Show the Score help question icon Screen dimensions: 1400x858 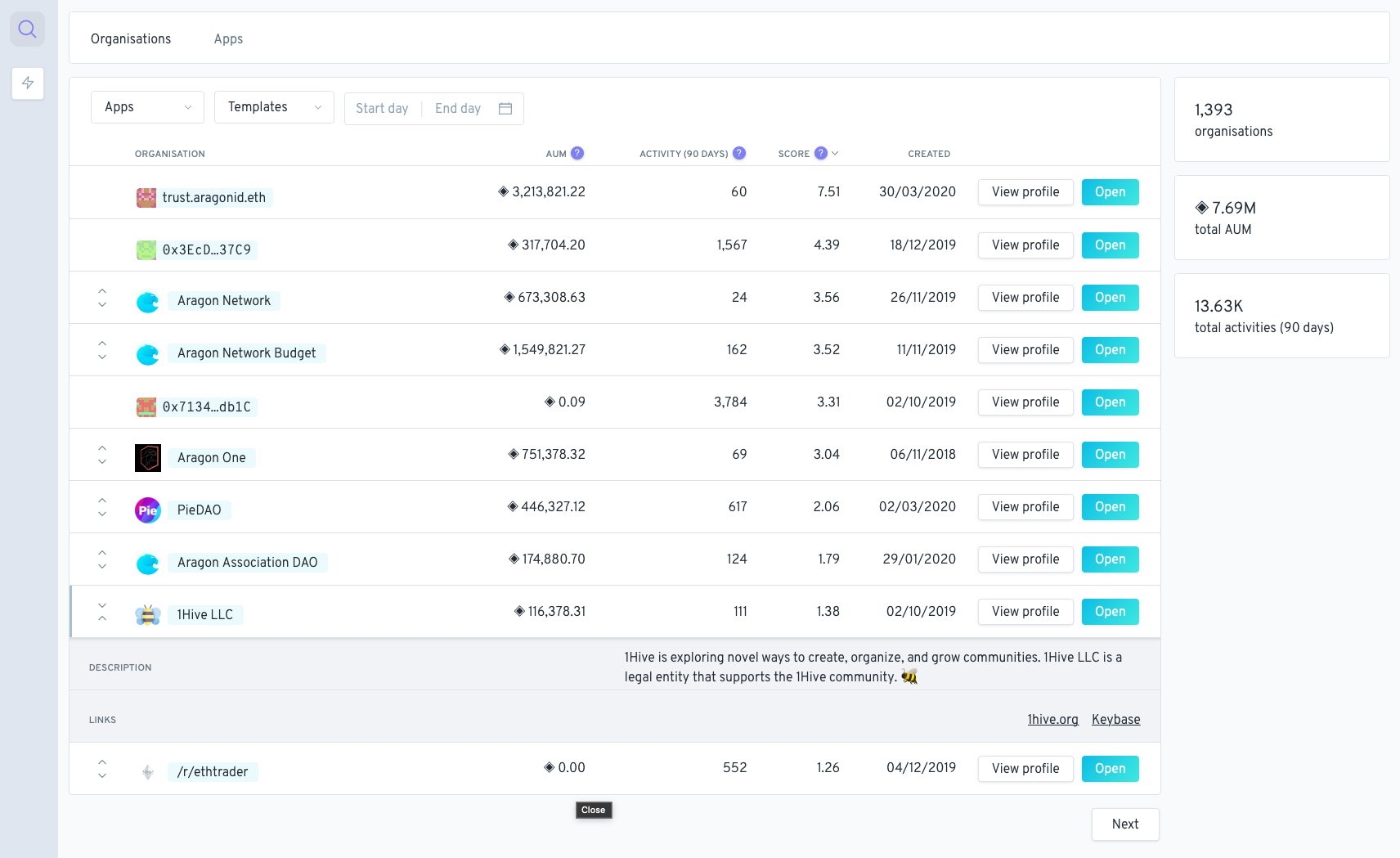coord(821,153)
